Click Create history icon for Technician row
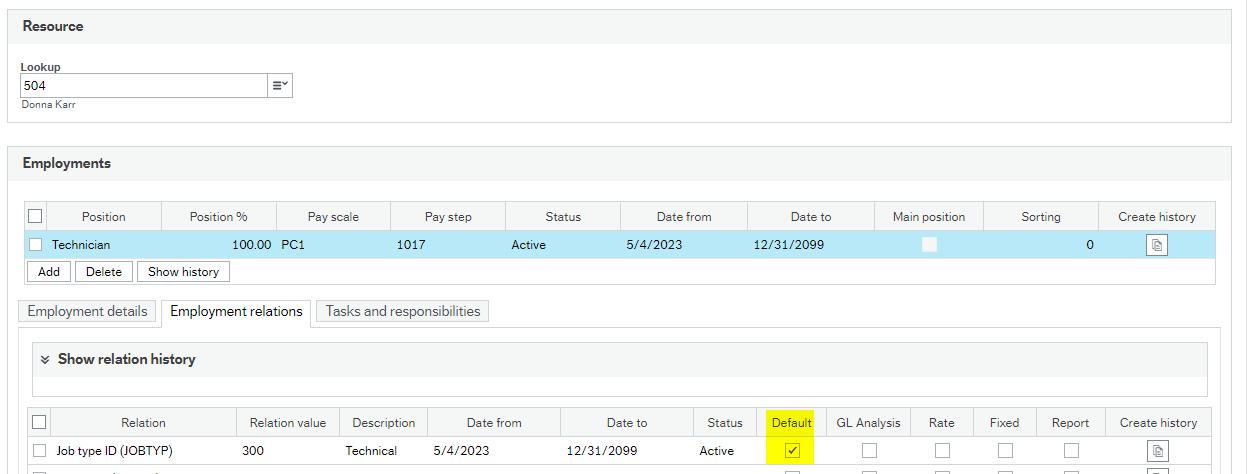This screenshot has width=1260, height=474. pyautogui.click(x=1156, y=245)
